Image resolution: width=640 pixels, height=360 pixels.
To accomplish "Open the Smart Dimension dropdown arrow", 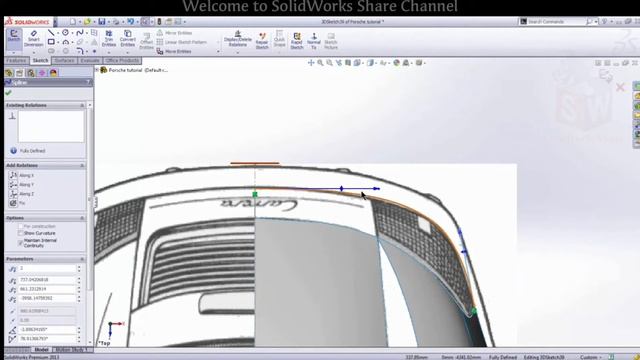I will [x=33, y=52].
